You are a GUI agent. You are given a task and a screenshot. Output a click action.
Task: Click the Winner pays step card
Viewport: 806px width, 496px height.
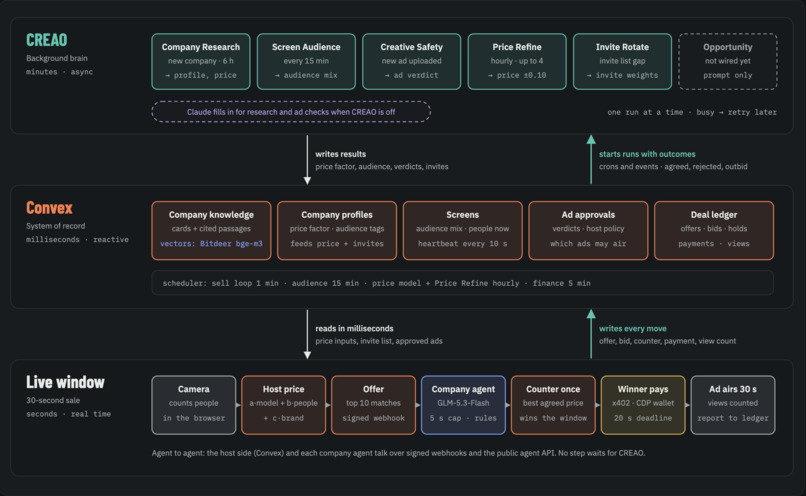pyautogui.click(x=643, y=405)
